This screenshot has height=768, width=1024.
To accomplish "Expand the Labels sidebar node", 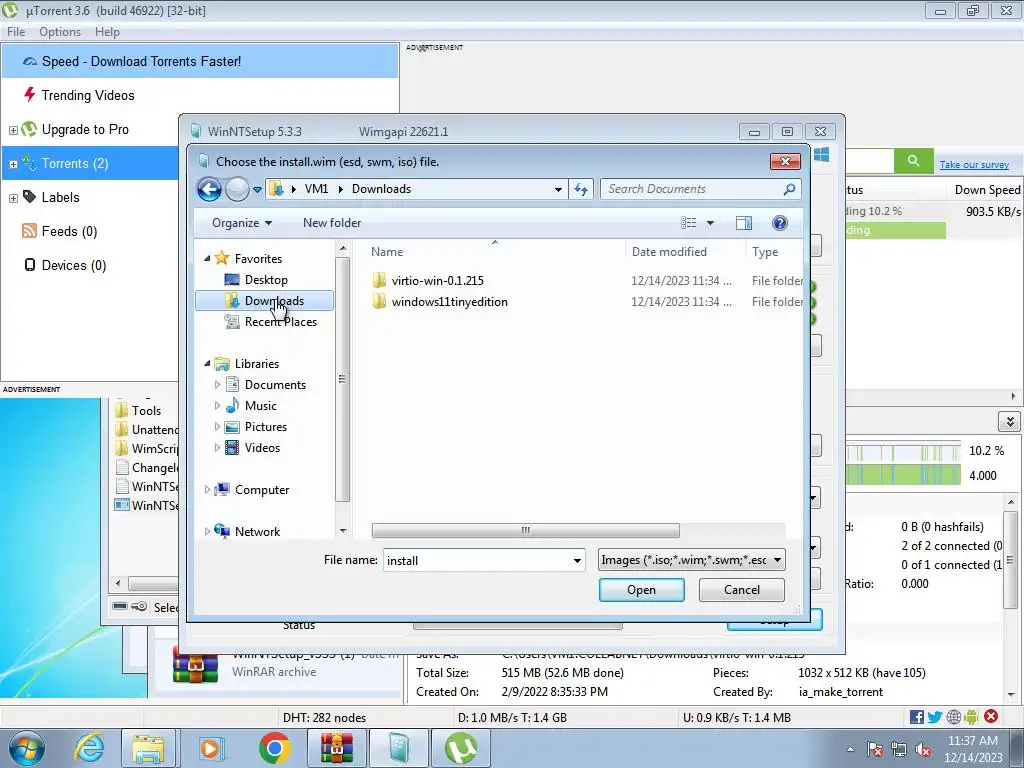I will pyautogui.click(x=13, y=198).
